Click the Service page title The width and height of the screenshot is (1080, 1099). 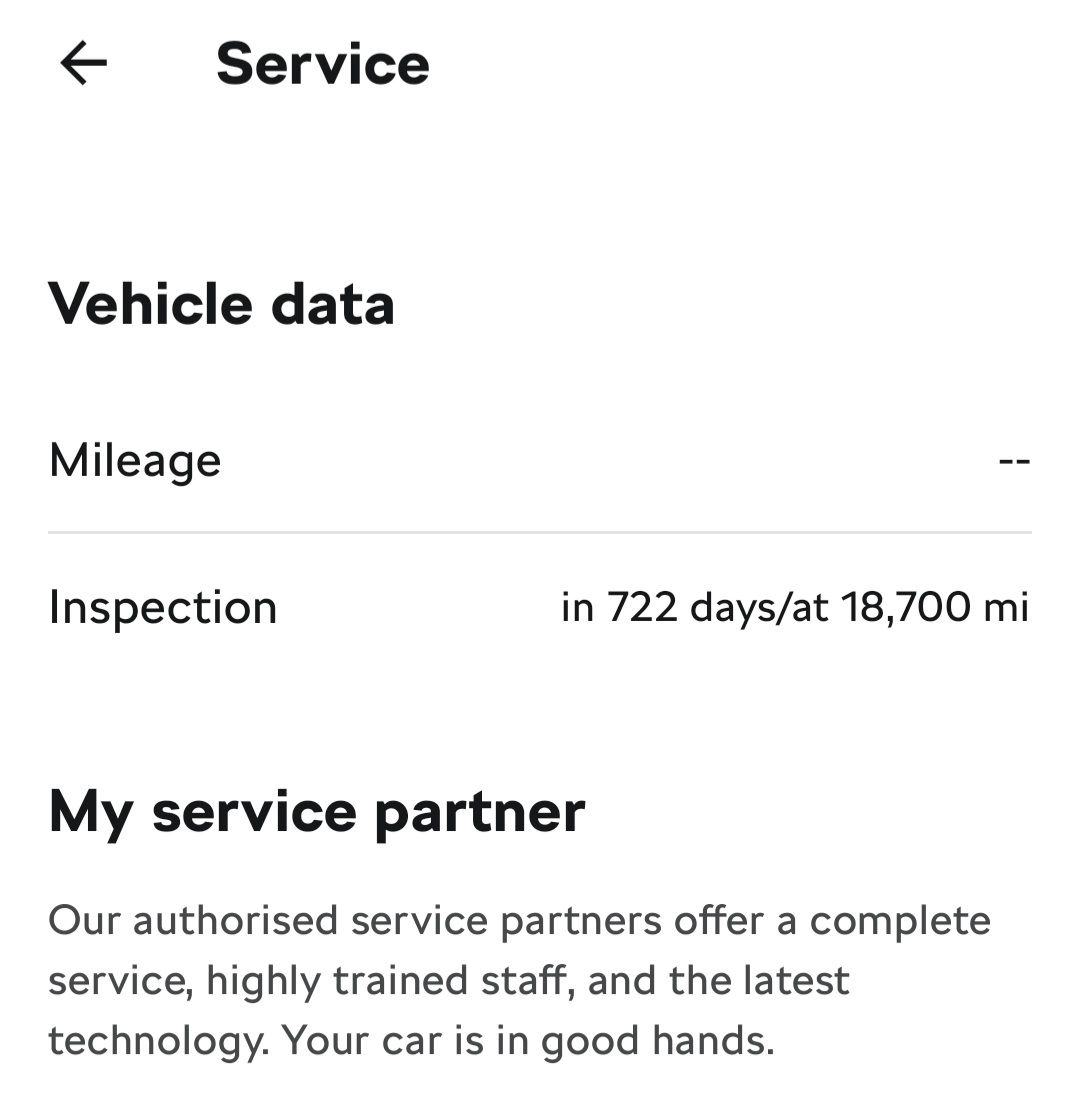pos(322,64)
